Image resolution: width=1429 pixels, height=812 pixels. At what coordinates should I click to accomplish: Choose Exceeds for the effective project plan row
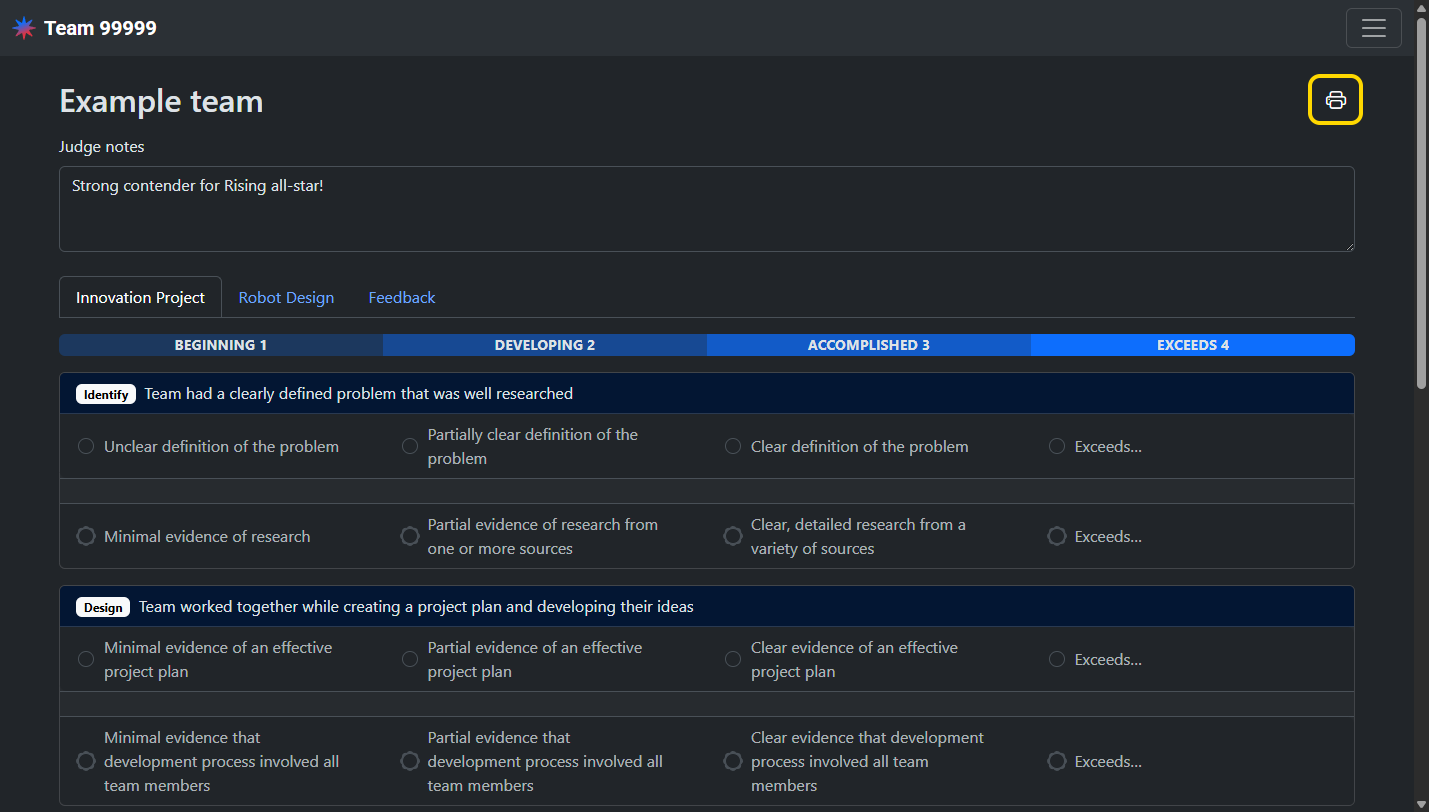(1057, 659)
